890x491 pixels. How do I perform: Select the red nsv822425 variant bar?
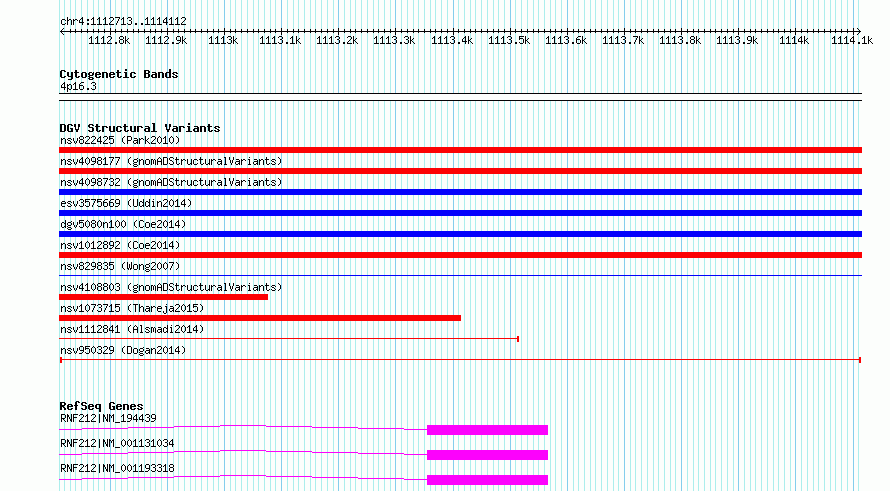coord(460,150)
